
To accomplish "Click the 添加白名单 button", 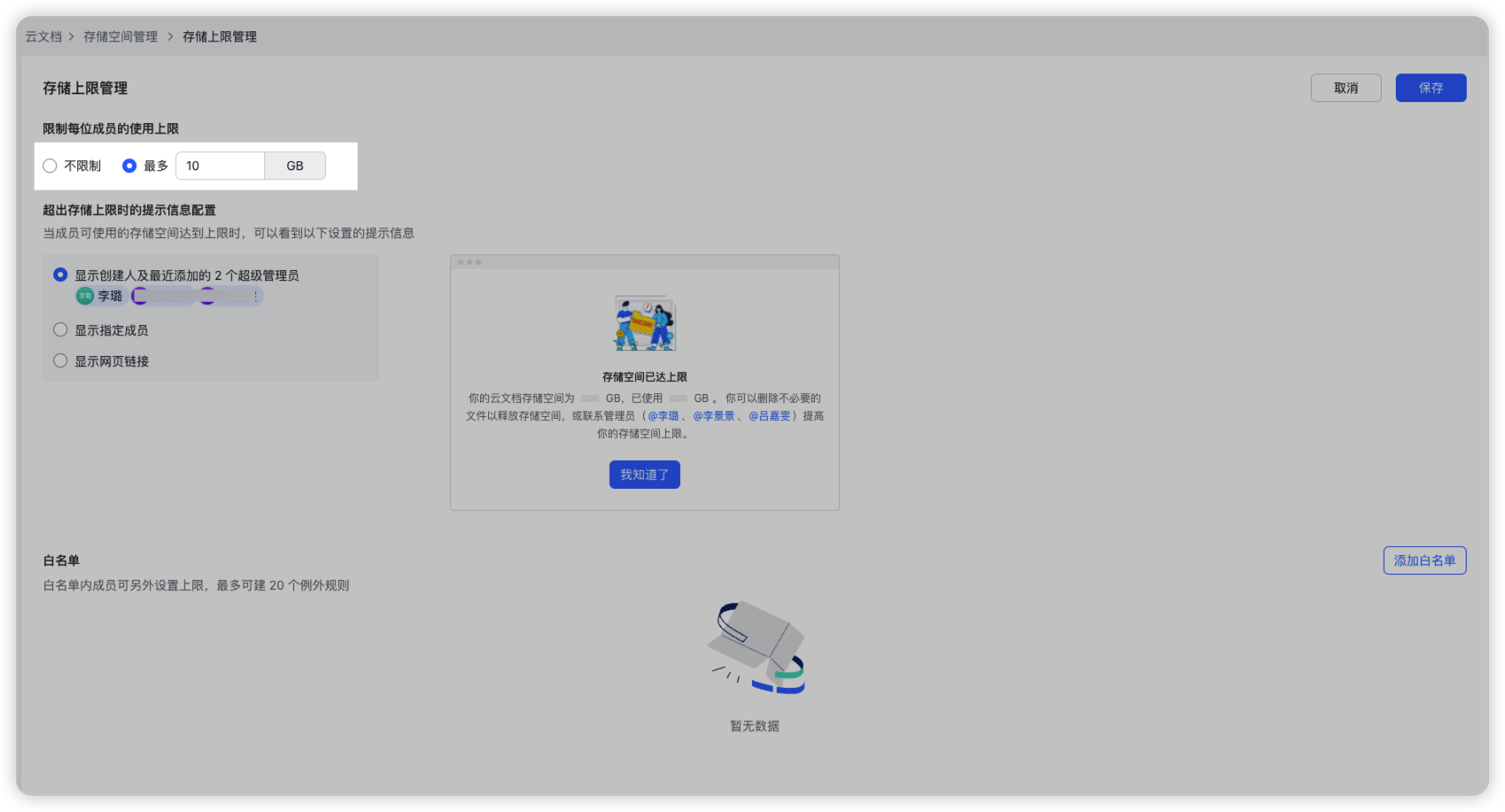I will tap(1424, 561).
